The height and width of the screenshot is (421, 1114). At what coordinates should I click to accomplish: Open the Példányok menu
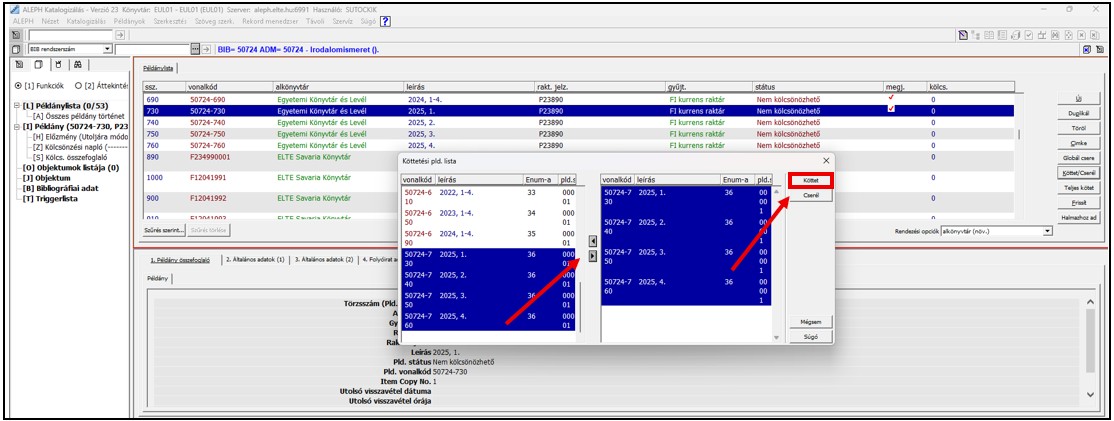(129, 21)
